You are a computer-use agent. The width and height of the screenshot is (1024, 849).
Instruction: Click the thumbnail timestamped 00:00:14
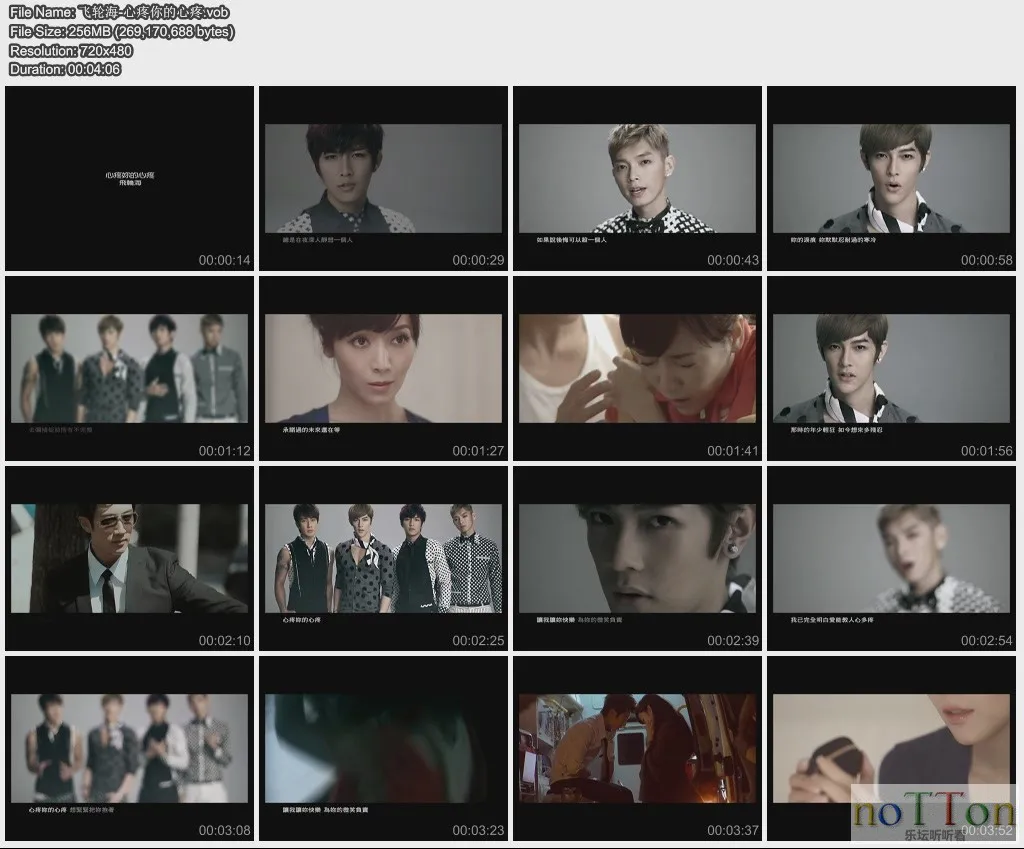click(130, 178)
